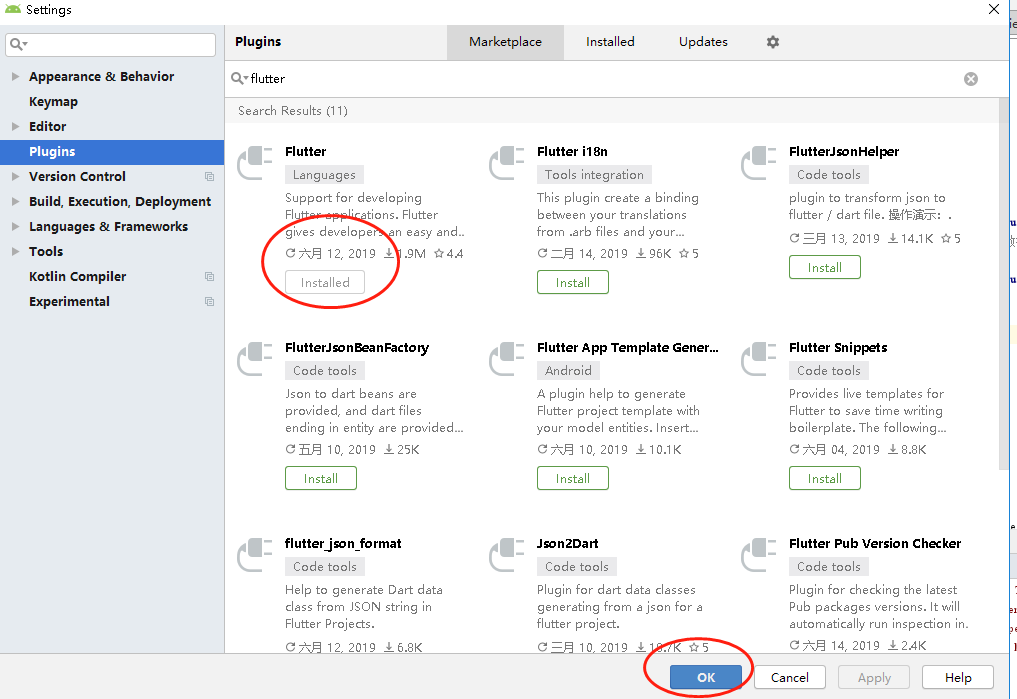1017x699 pixels.
Task: Open the Flutter i18n plugin title
Action: (x=572, y=152)
